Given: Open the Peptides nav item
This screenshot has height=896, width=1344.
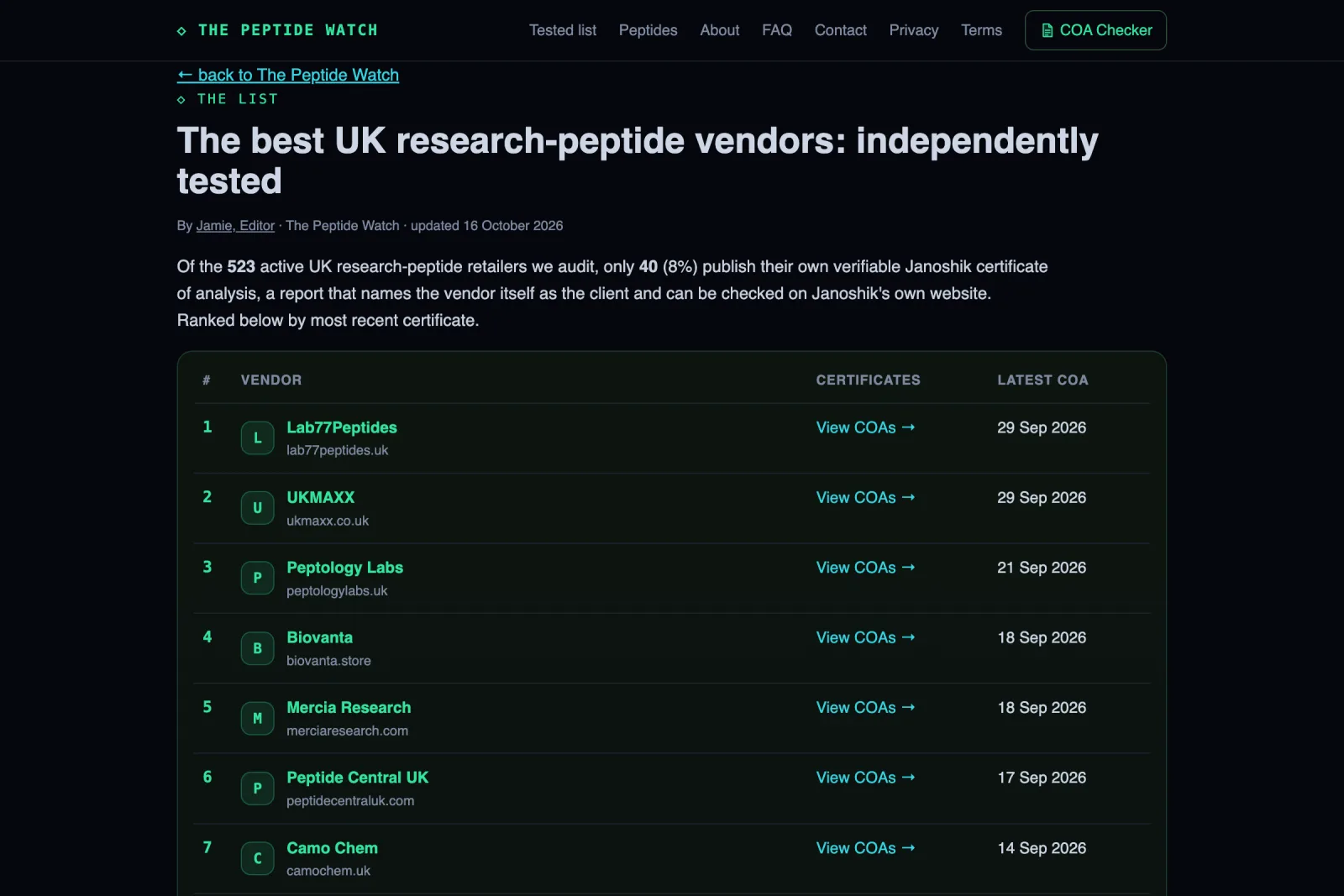Looking at the screenshot, I should tap(648, 30).
